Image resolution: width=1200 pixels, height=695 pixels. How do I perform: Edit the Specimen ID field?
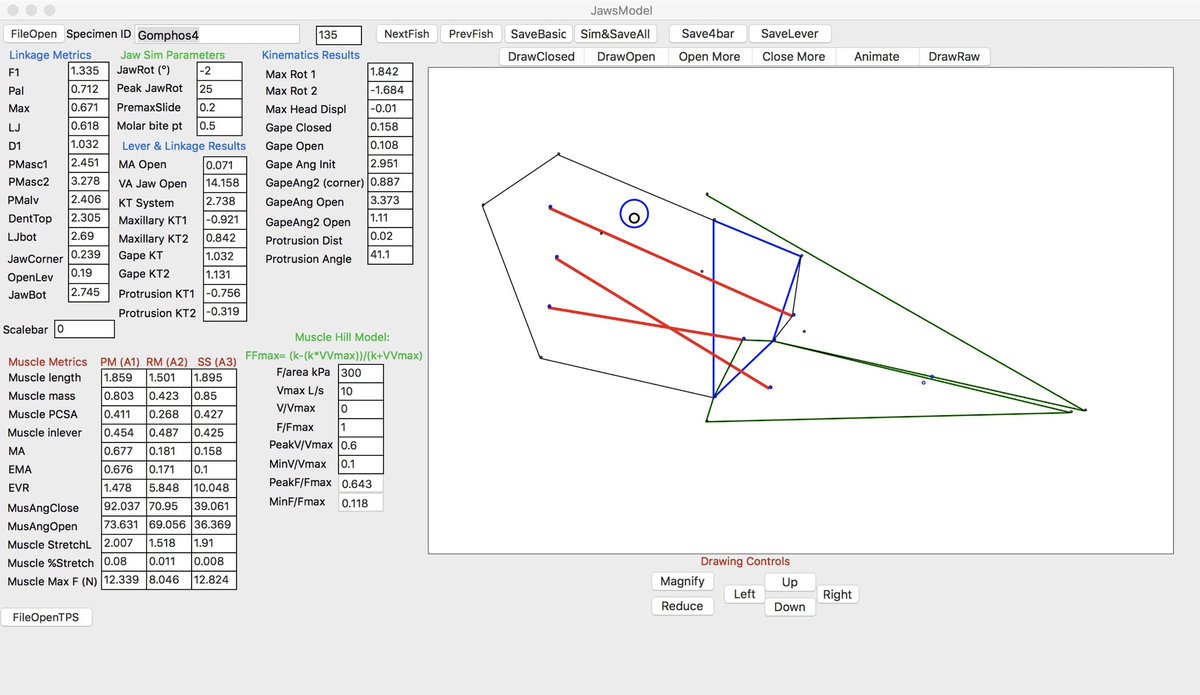pos(215,33)
